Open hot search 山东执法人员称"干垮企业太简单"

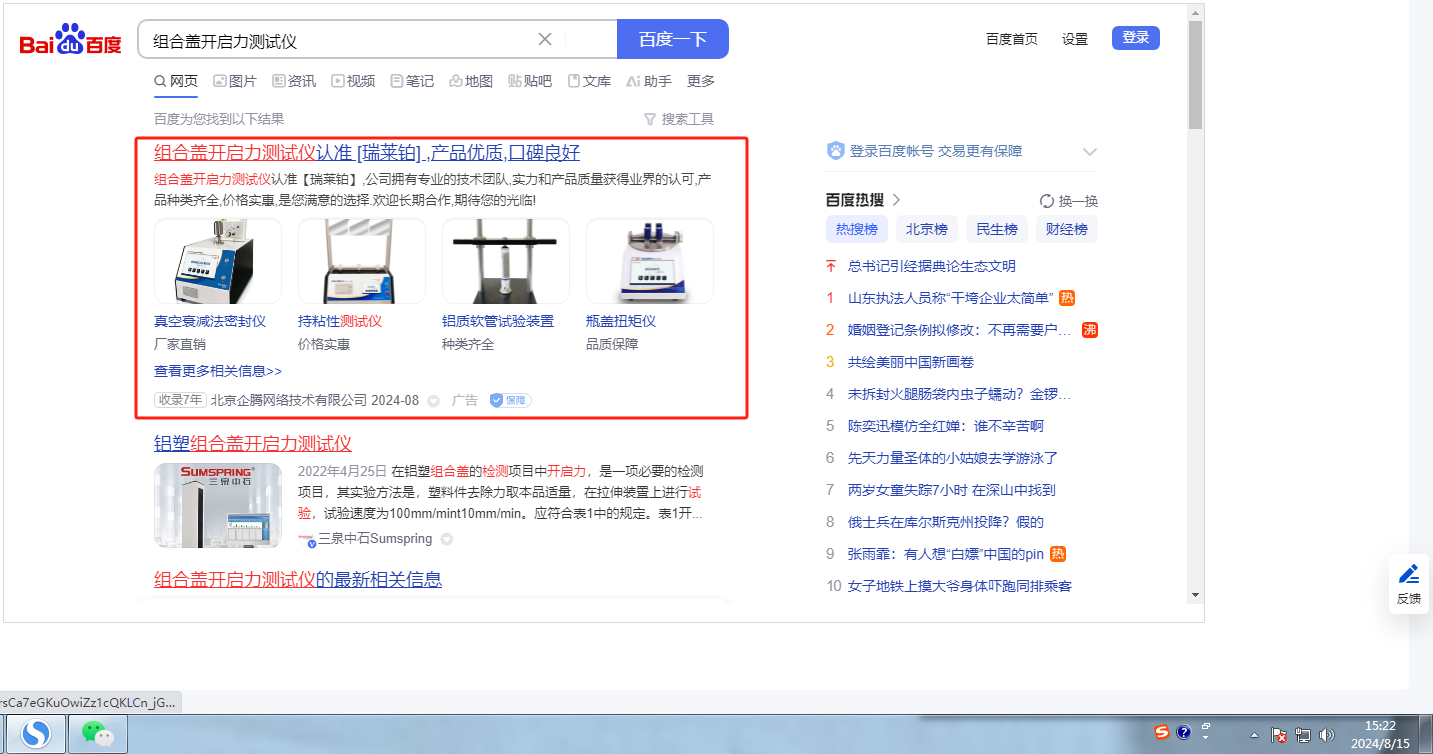coord(950,298)
